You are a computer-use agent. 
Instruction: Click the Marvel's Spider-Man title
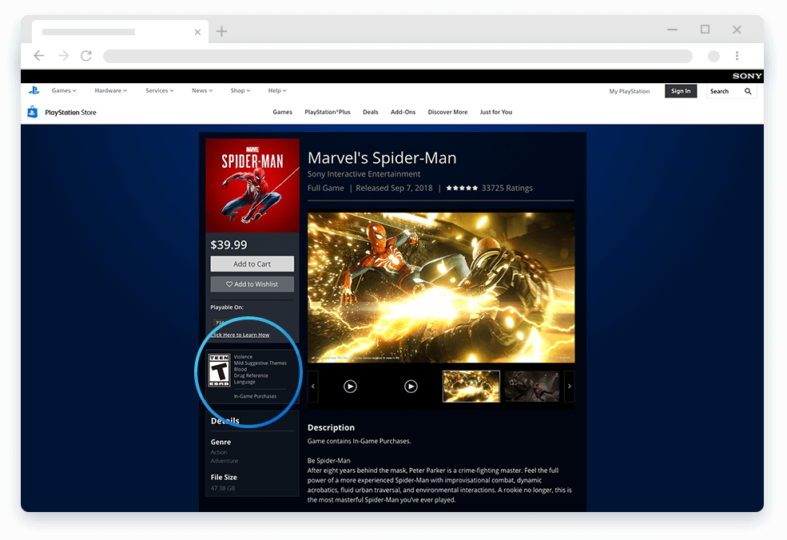point(382,158)
